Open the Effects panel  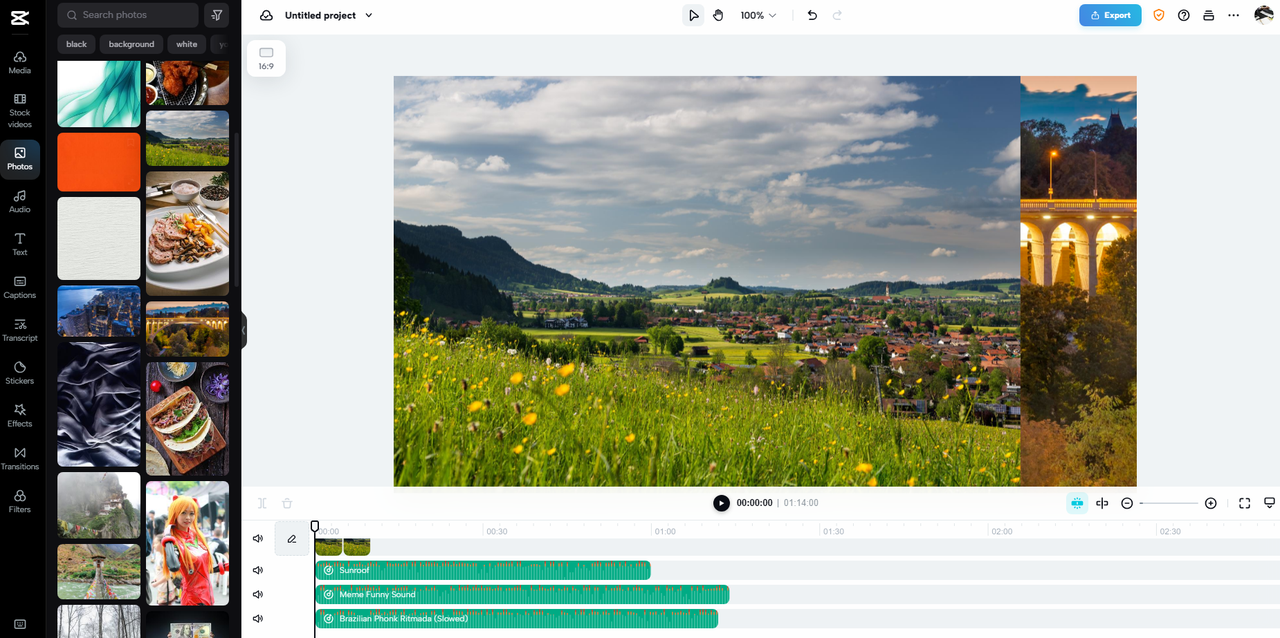[20, 416]
